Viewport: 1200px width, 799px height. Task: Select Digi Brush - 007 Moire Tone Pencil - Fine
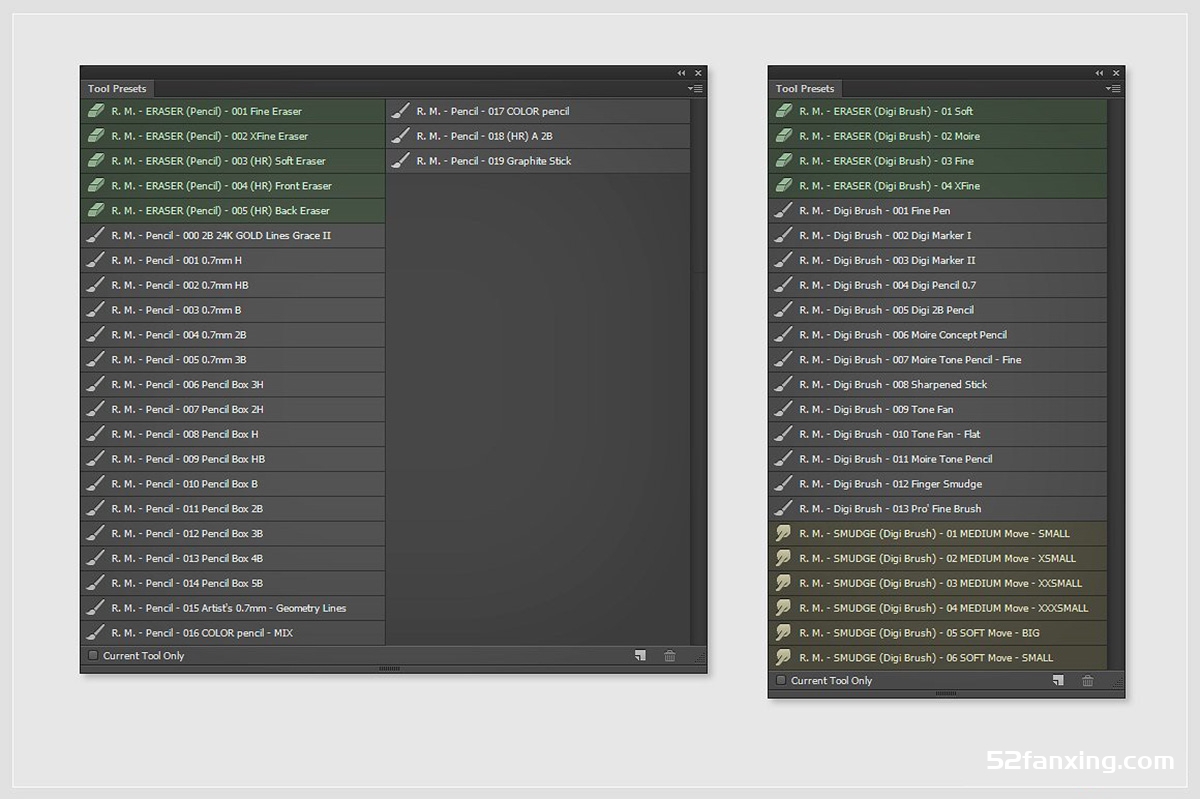938,359
